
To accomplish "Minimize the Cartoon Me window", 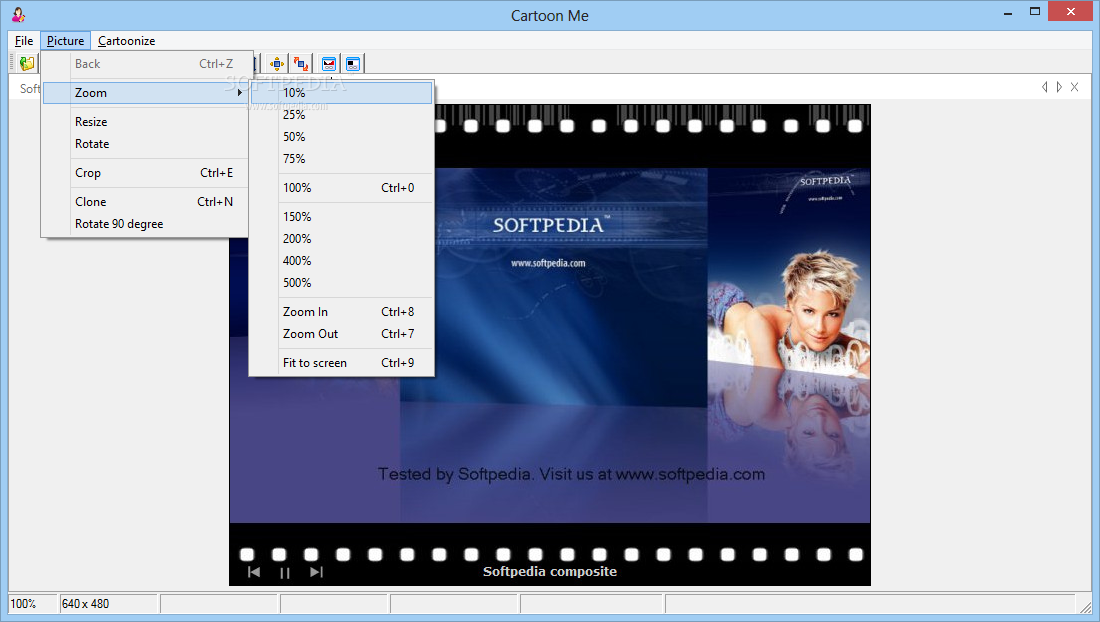I will tap(1008, 13).
